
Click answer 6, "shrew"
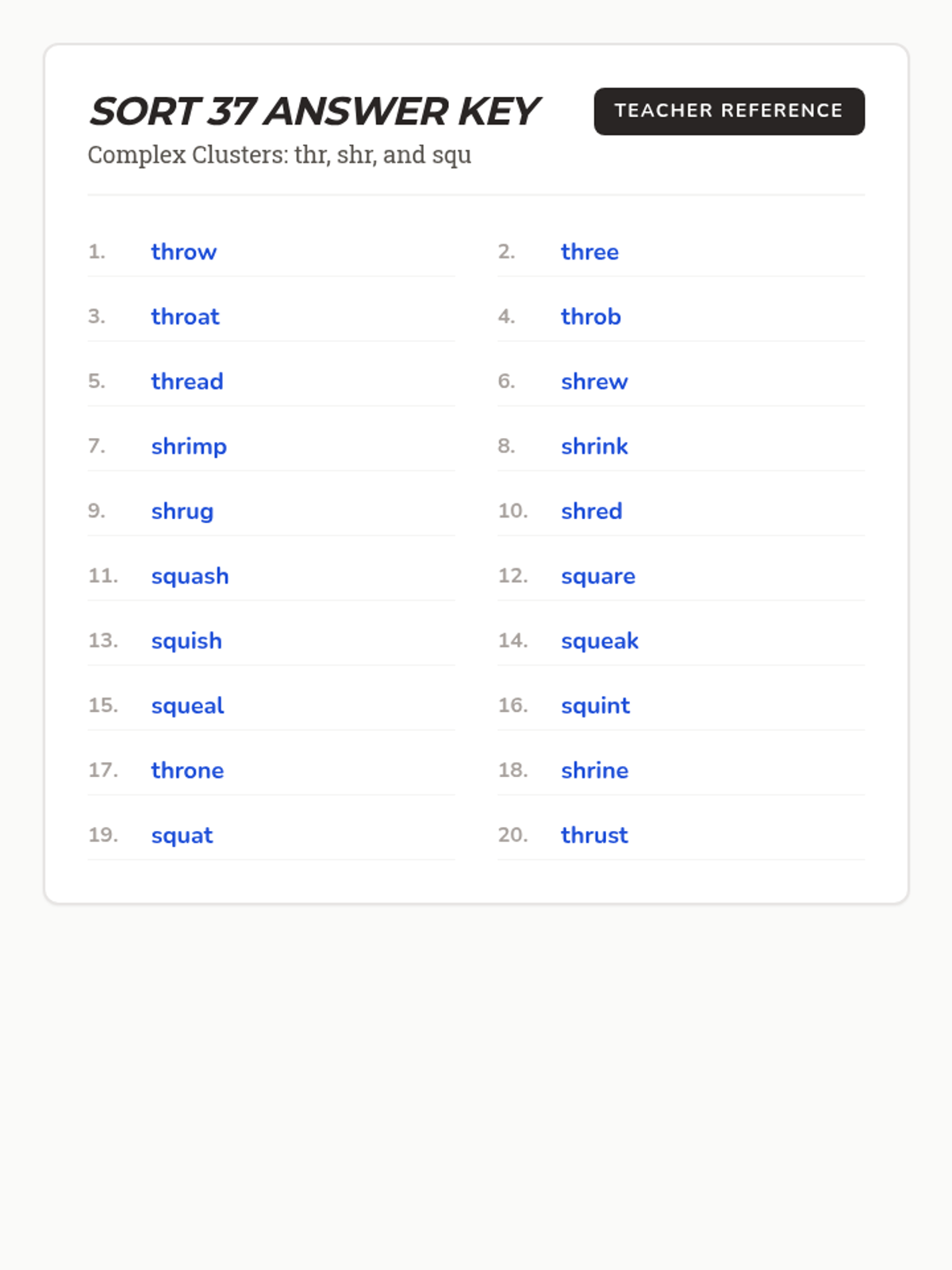point(594,382)
